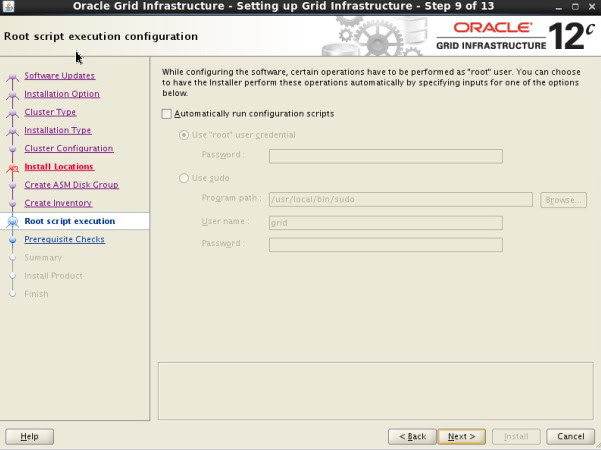Image resolution: width=601 pixels, height=450 pixels.
Task: Enable Automatically run configuration scripts checkbox
Action: coord(166,114)
